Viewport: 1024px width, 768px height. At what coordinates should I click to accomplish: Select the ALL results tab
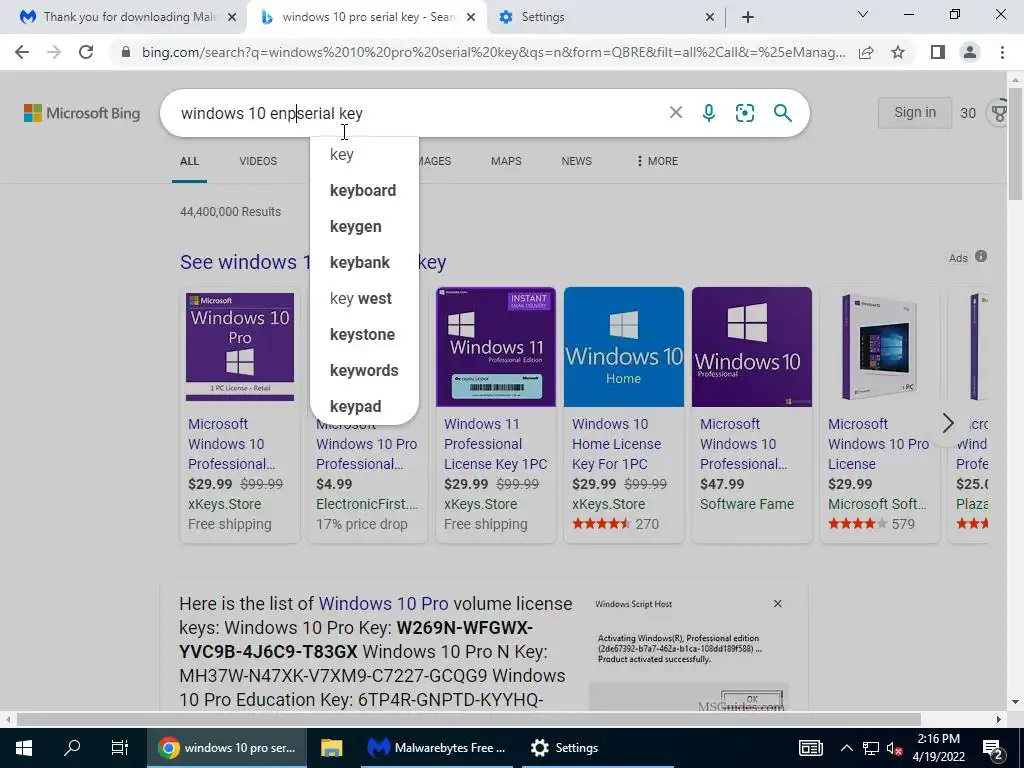[x=189, y=161]
